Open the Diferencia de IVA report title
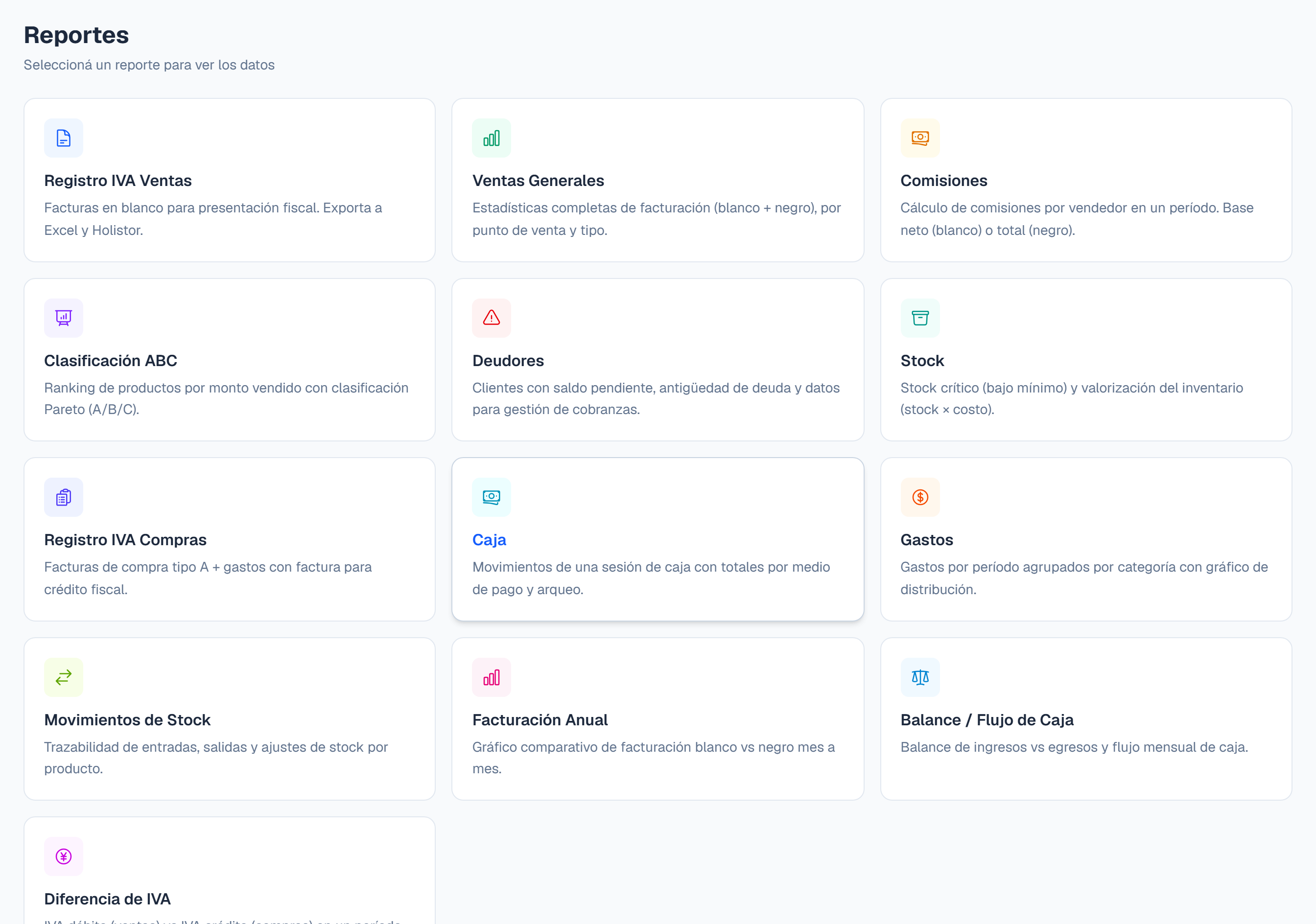Image resolution: width=1316 pixels, height=924 pixels. coord(107,899)
